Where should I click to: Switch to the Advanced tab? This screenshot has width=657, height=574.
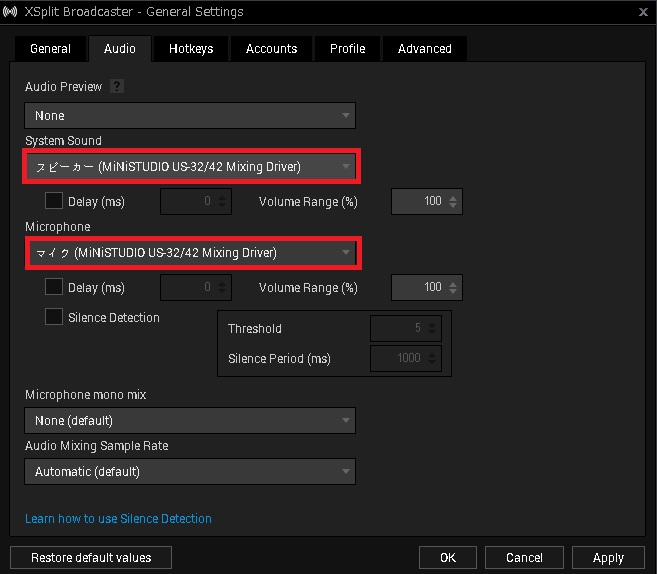424,49
